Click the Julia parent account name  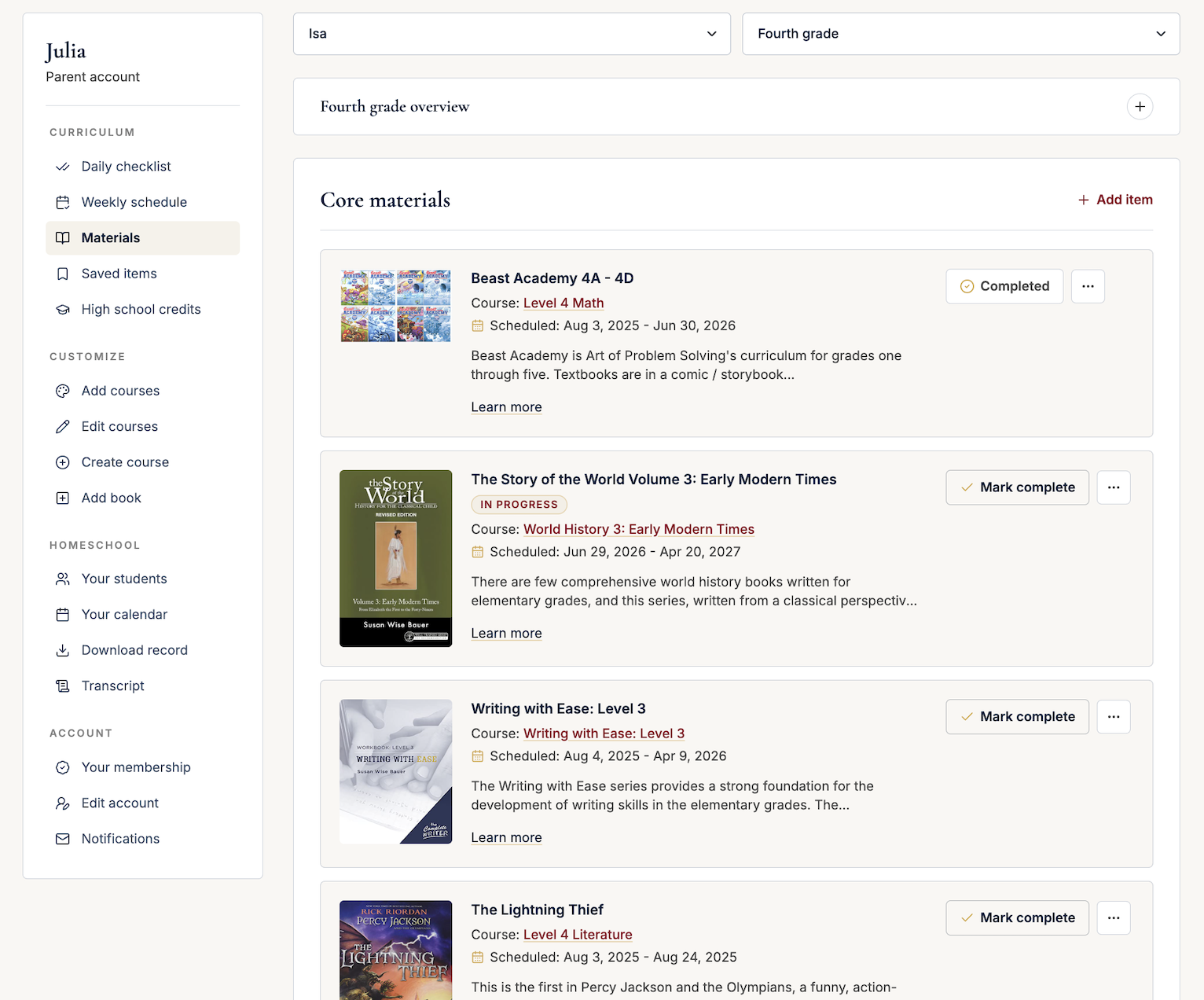click(66, 52)
